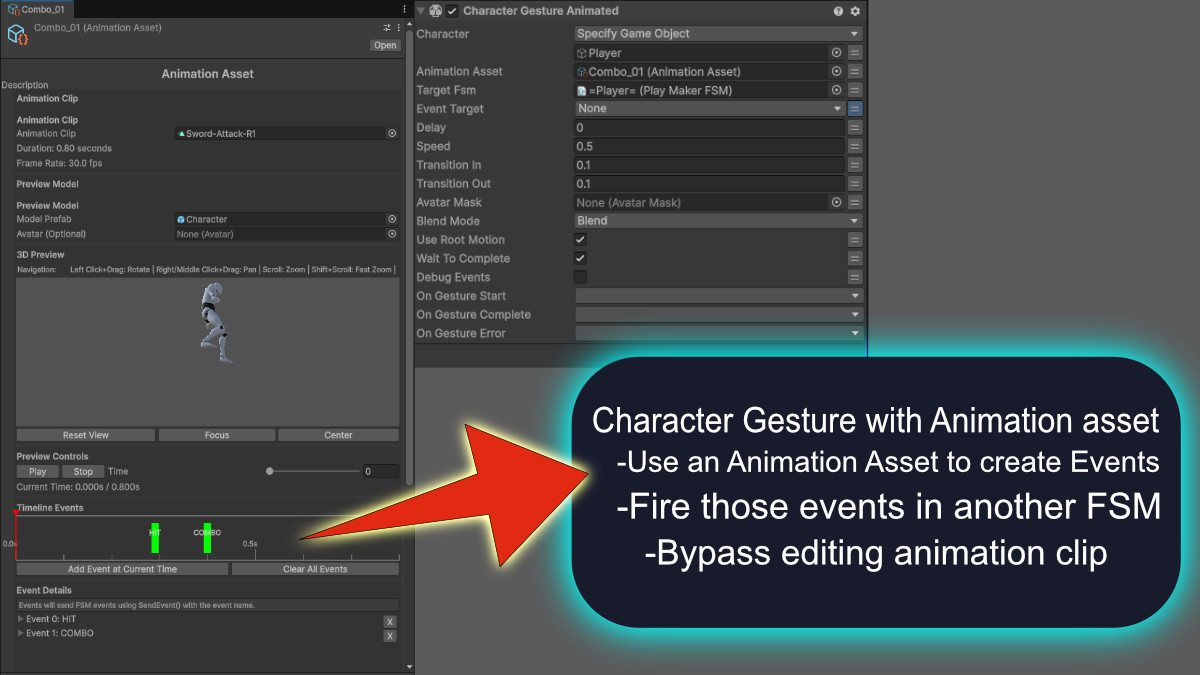Delete Event 1: COMBO with its X button
The image size is (1200, 675).
click(x=390, y=635)
